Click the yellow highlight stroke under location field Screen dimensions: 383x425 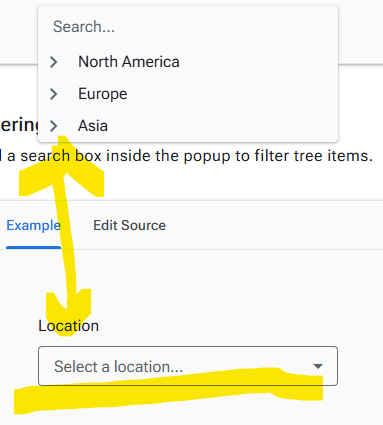click(168, 391)
